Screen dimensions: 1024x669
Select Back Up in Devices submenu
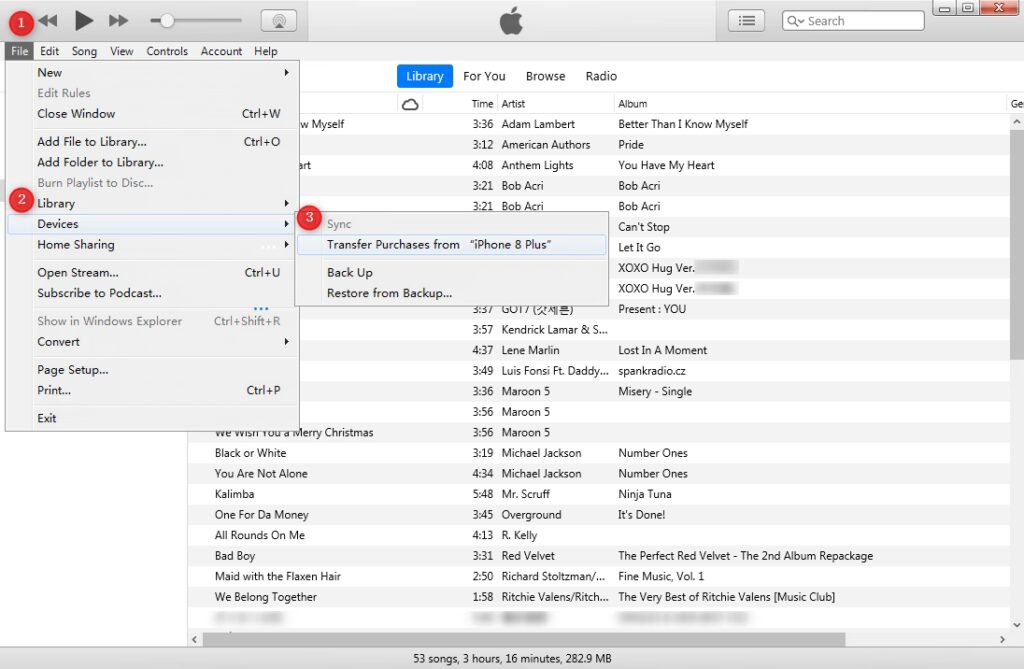[x=349, y=272]
